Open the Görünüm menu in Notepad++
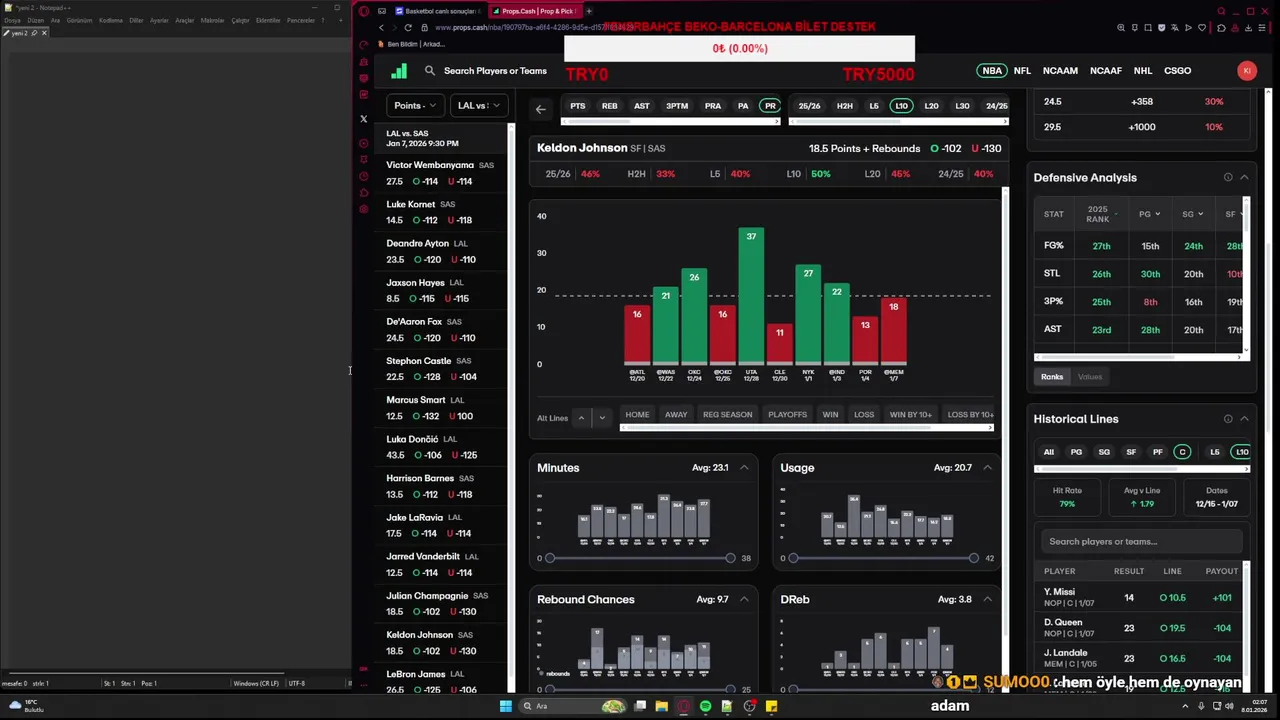The height and width of the screenshot is (720, 1280). click(x=79, y=20)
